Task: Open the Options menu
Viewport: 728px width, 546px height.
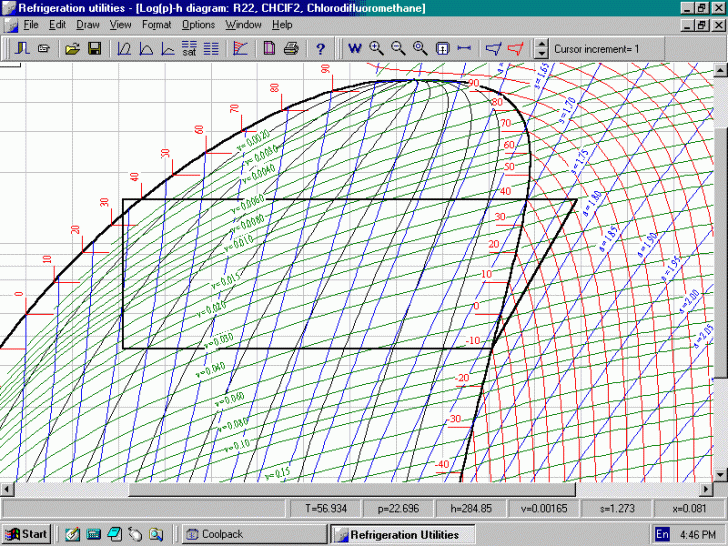Action: pos(198,25)
